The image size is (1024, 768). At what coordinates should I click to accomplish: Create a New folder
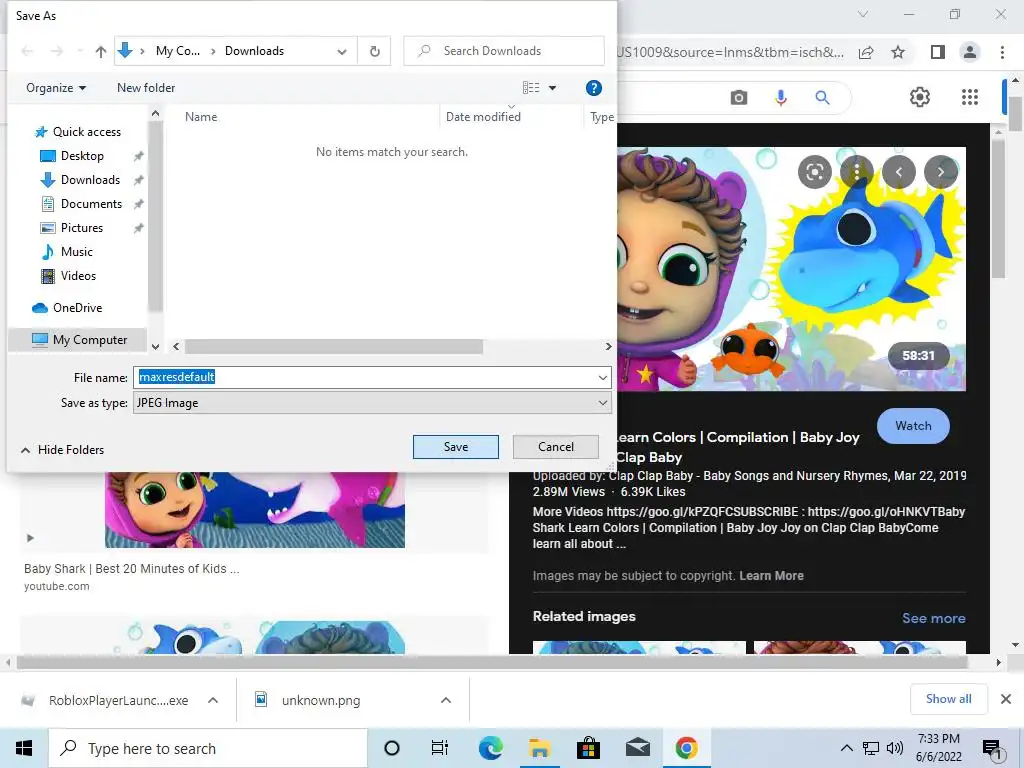pos(146,88)
